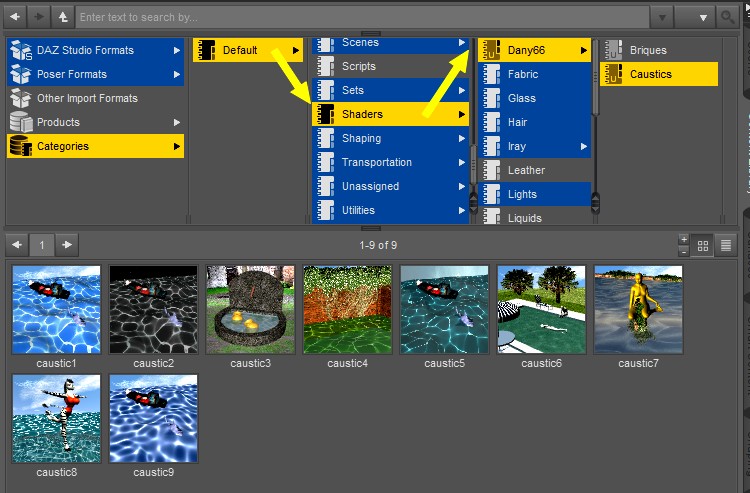This screenshot has width=750, height=493.
Task: Click the Default category tag icon
Action: tap(207, 50)
